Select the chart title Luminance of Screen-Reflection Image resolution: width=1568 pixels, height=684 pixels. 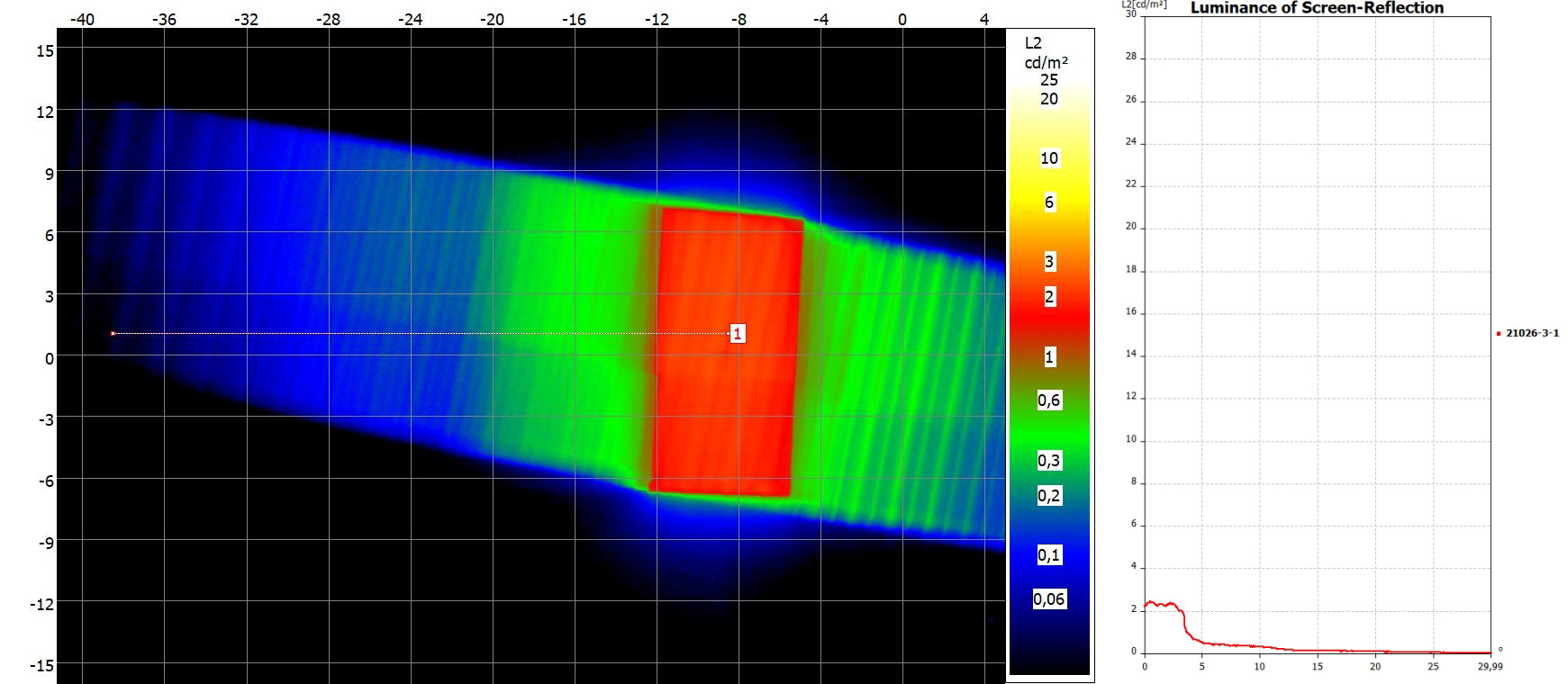click(x=1317, y=8)
